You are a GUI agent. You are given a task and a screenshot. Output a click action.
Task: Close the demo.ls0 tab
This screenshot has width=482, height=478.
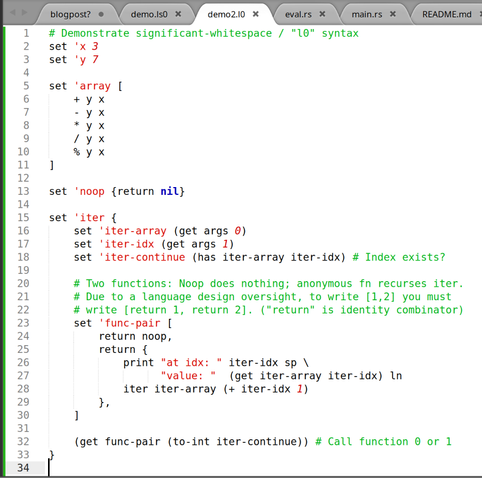pyautogui.click(x=178, y=14)
